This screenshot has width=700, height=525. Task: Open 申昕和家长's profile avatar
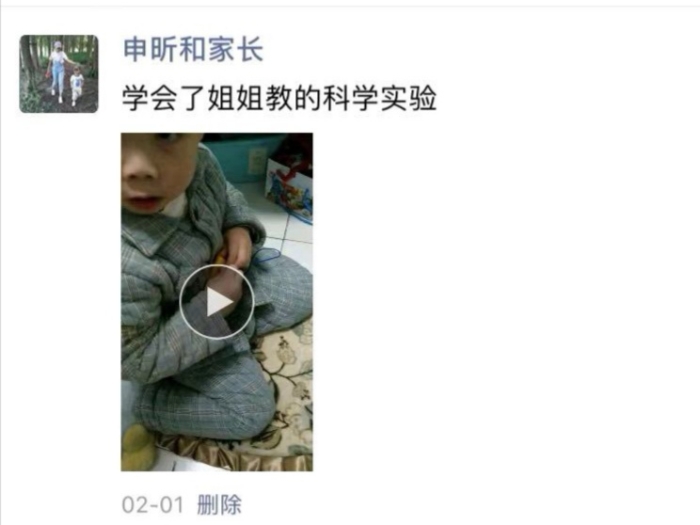58,74
